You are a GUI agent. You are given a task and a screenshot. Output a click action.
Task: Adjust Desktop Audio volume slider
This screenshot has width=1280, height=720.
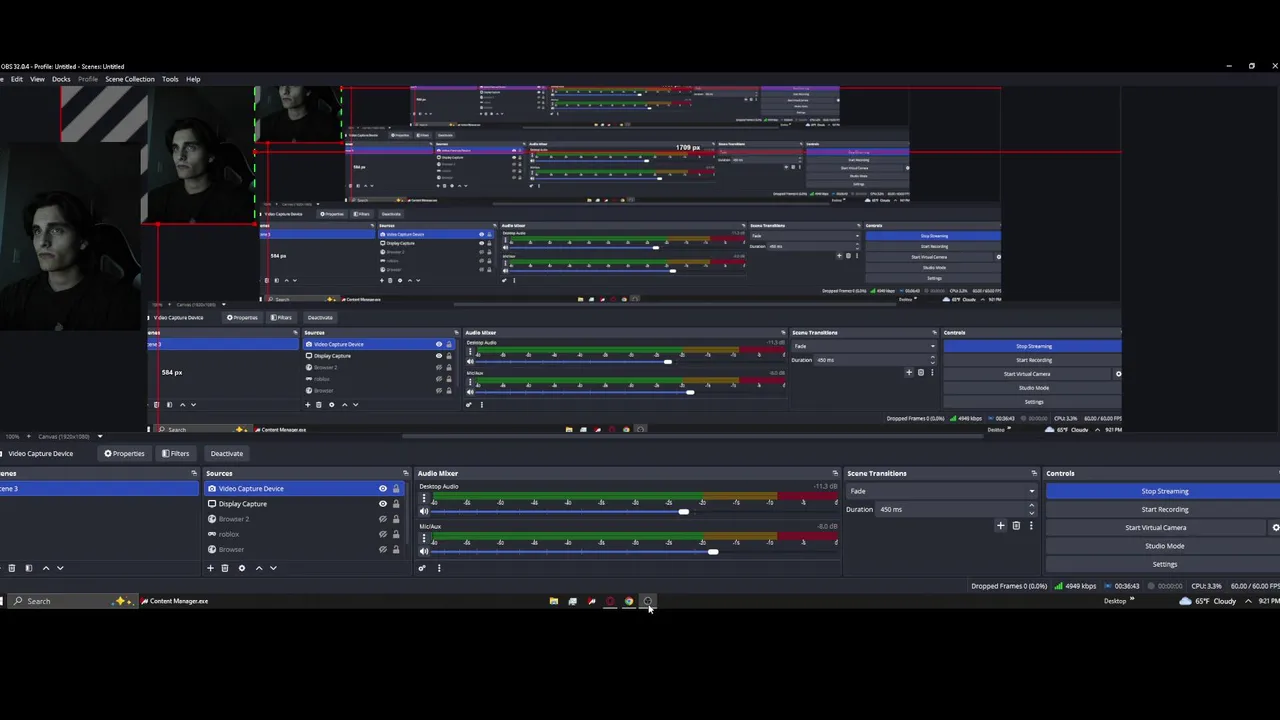coord(683,512)
